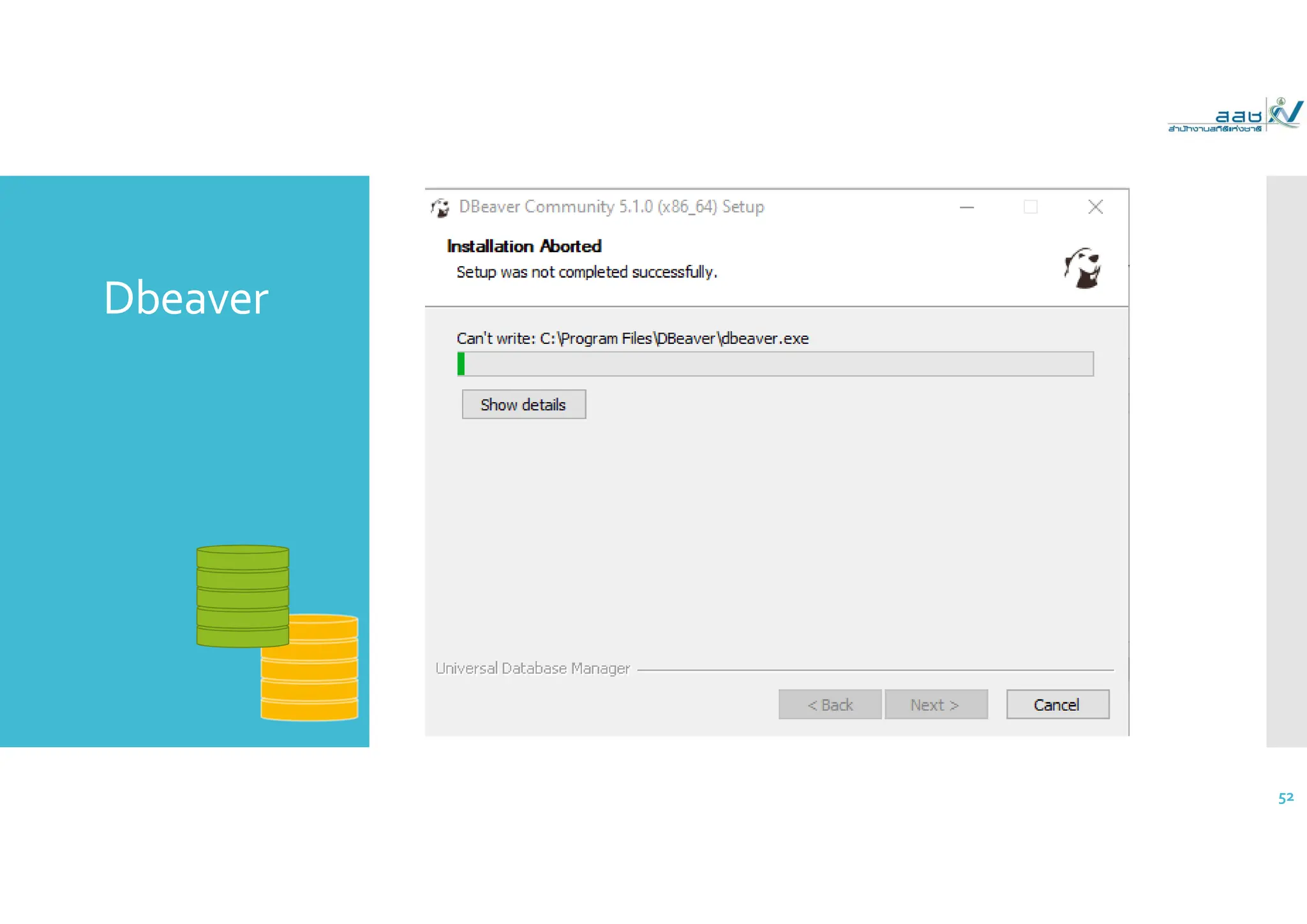This screenshot has width=1307, height=924.
Task: Click the green database cylinder icon
Action: coord(243,595)
